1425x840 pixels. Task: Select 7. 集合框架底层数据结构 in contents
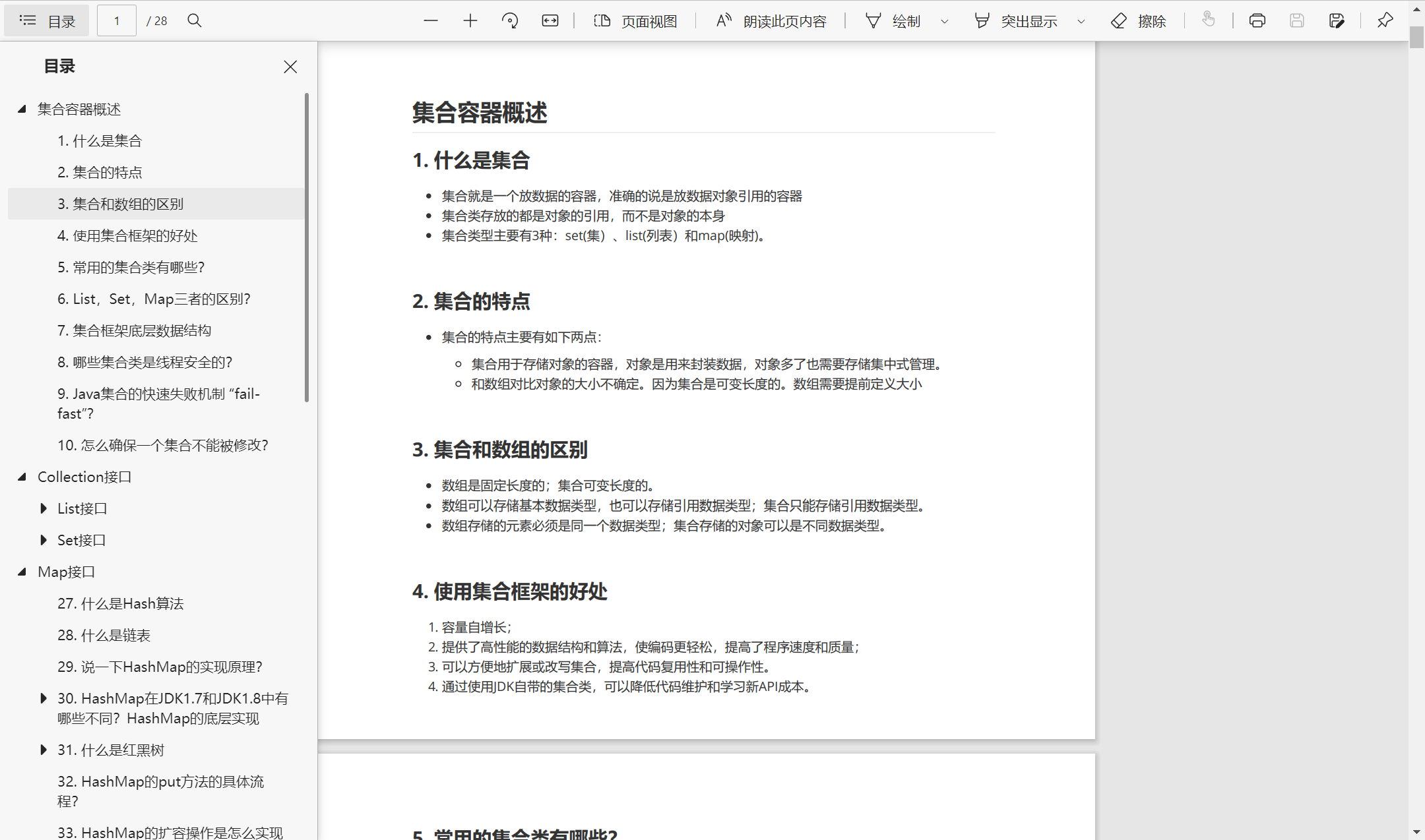(x=135, y=330)
